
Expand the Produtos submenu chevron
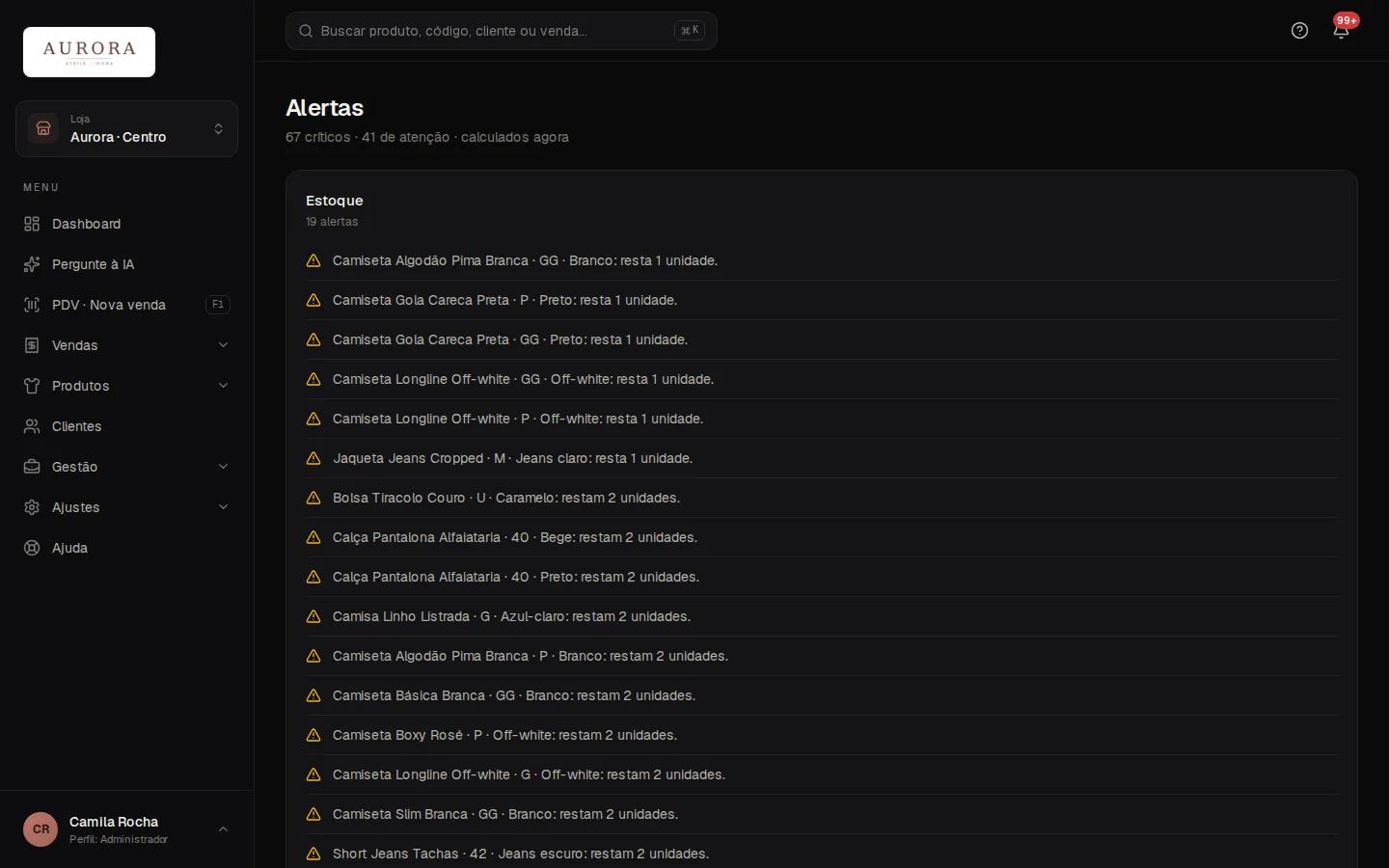223,386
